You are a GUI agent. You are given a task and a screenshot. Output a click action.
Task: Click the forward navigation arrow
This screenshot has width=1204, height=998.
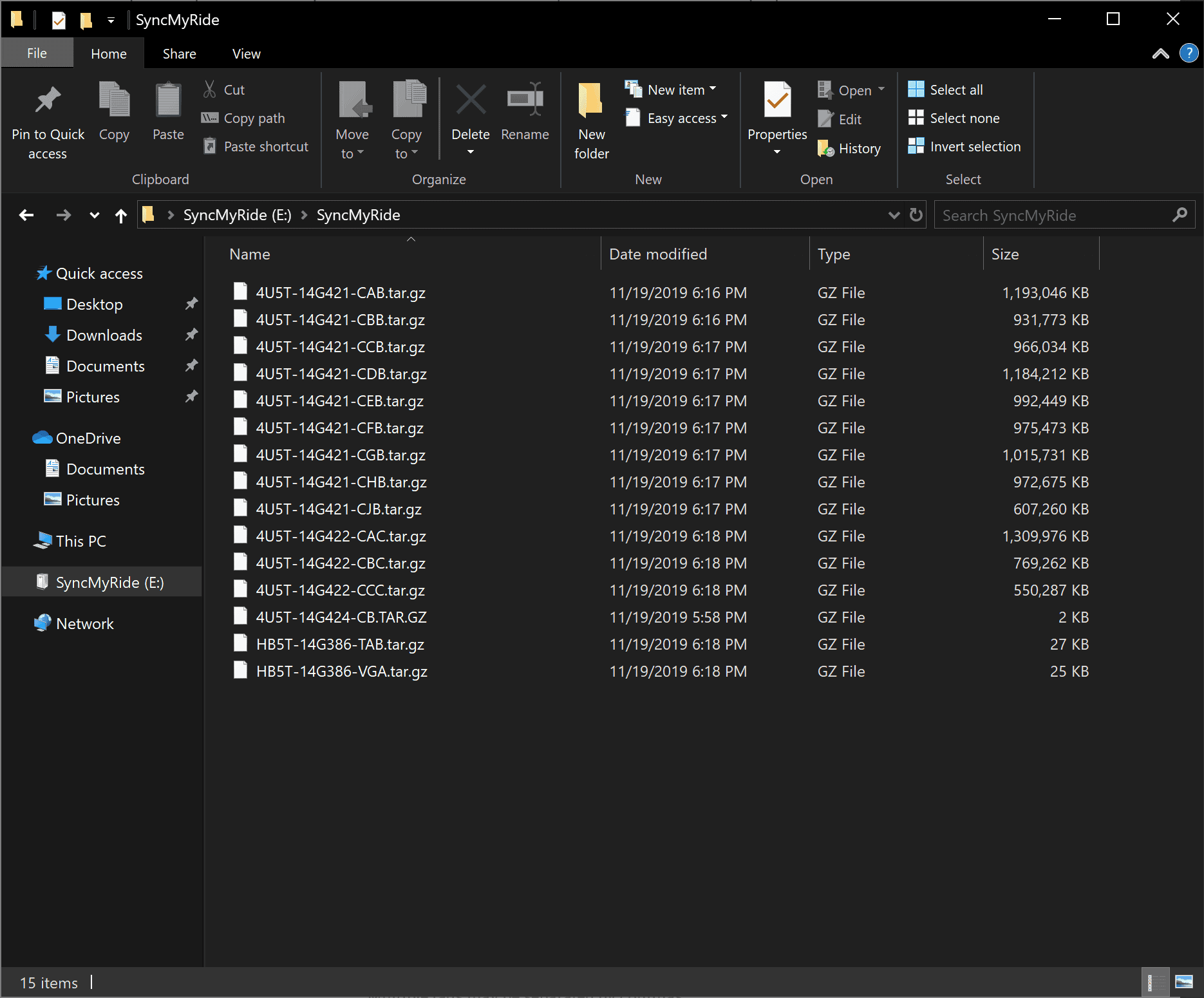[63, 215]
